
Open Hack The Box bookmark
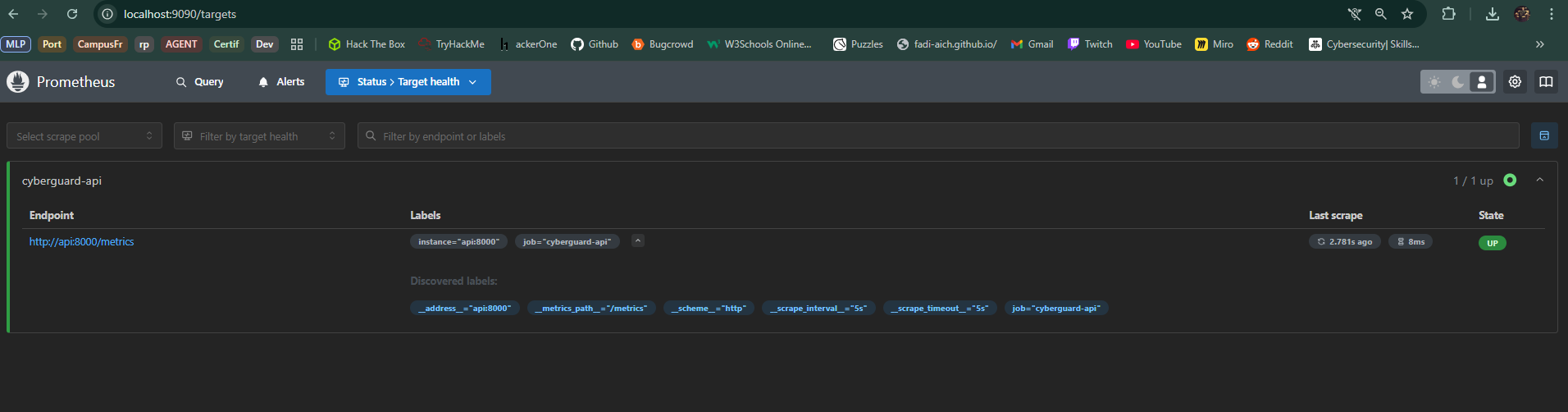click(x=367, y=44)
